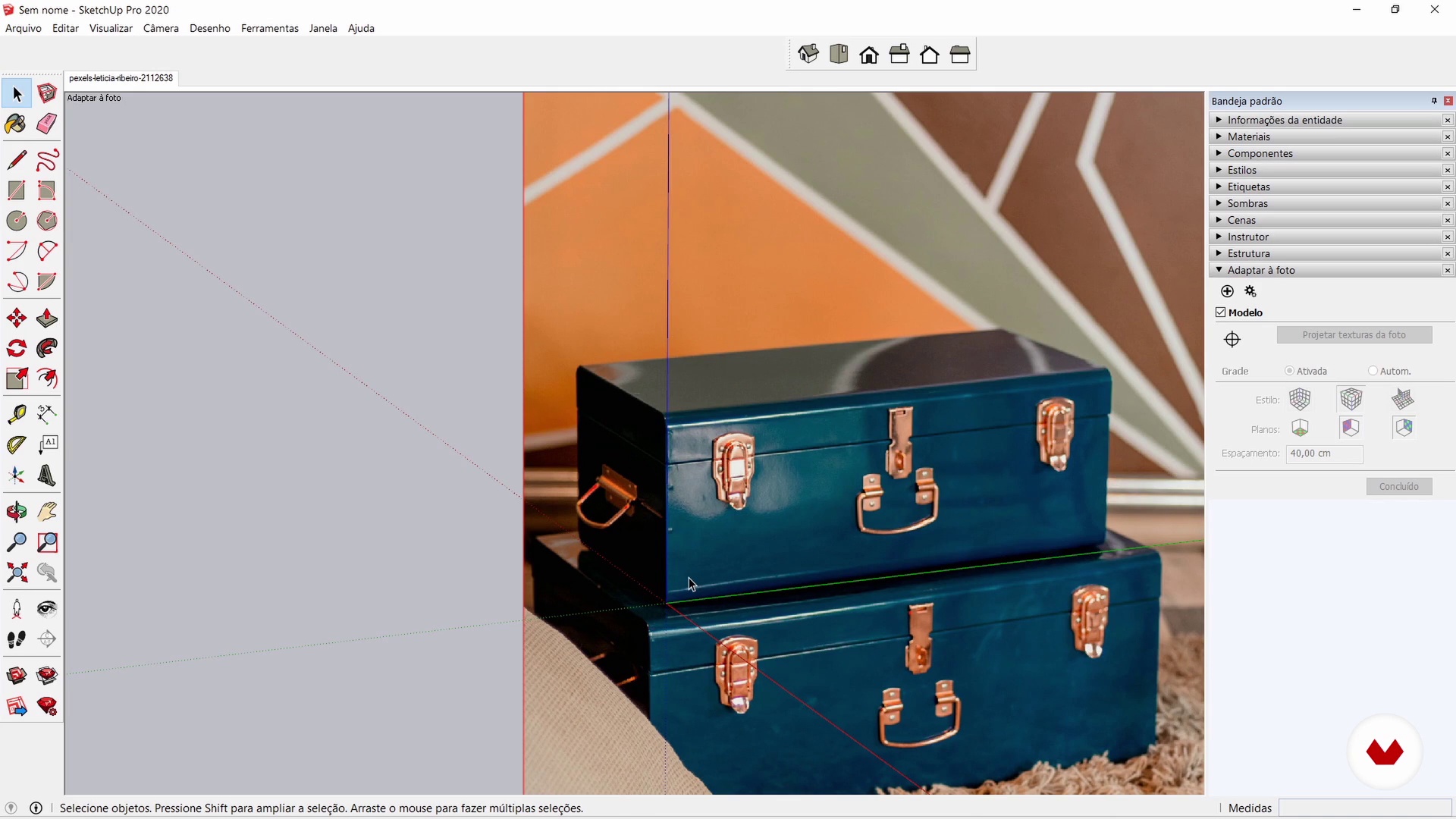Select the Protractor tool

tap(17, 444)
